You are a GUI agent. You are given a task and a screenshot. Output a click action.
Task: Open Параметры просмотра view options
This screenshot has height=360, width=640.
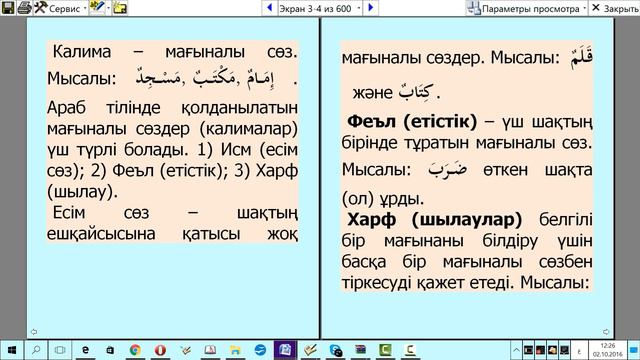(530, 8)
